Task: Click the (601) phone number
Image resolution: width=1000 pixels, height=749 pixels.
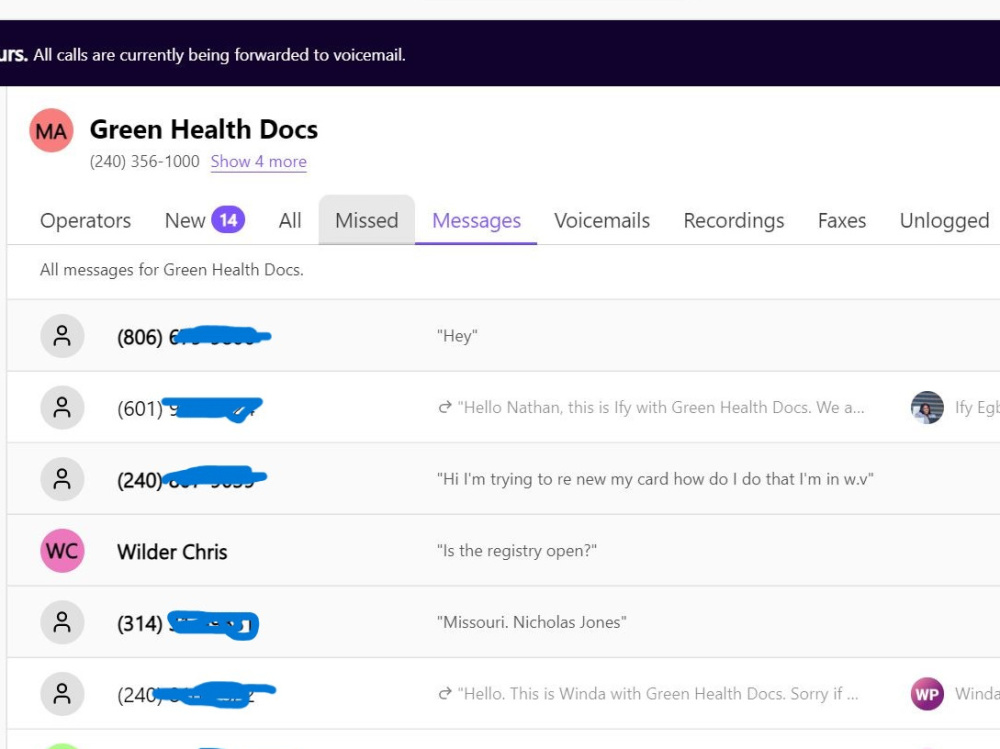Action: pos(189,408)
